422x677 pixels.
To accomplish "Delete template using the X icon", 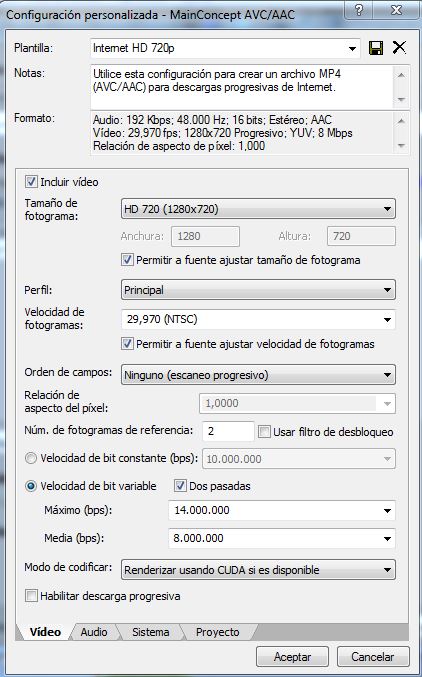I will coord(399,47).
